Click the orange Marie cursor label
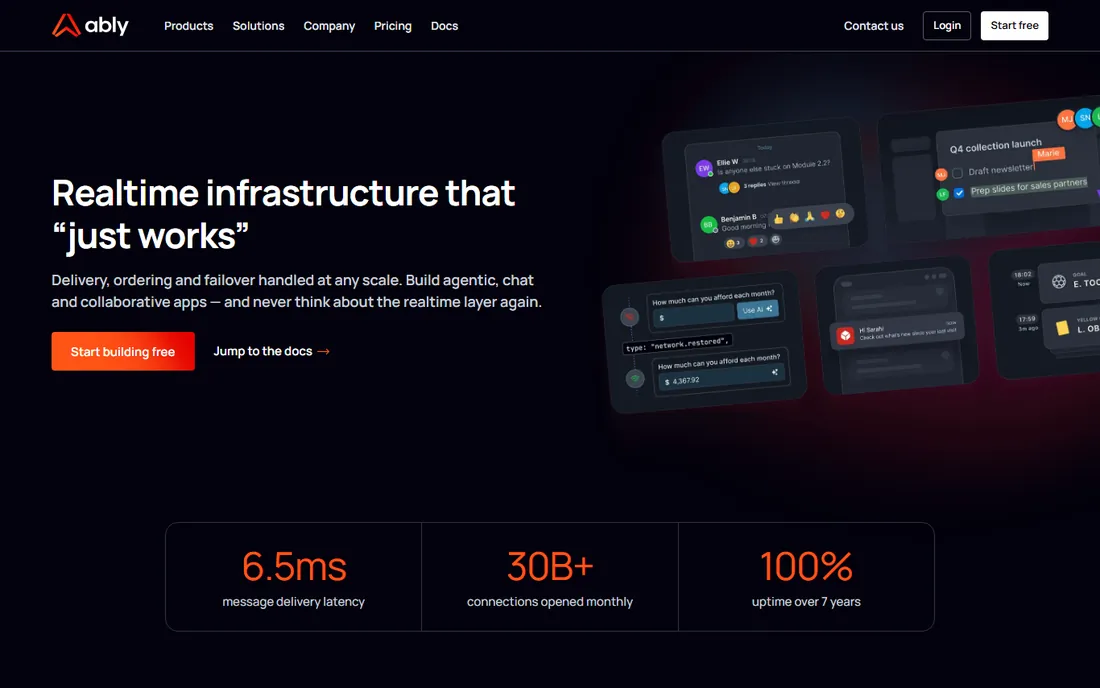Viewport: 1100px width, 688px height. point(1049,154)
